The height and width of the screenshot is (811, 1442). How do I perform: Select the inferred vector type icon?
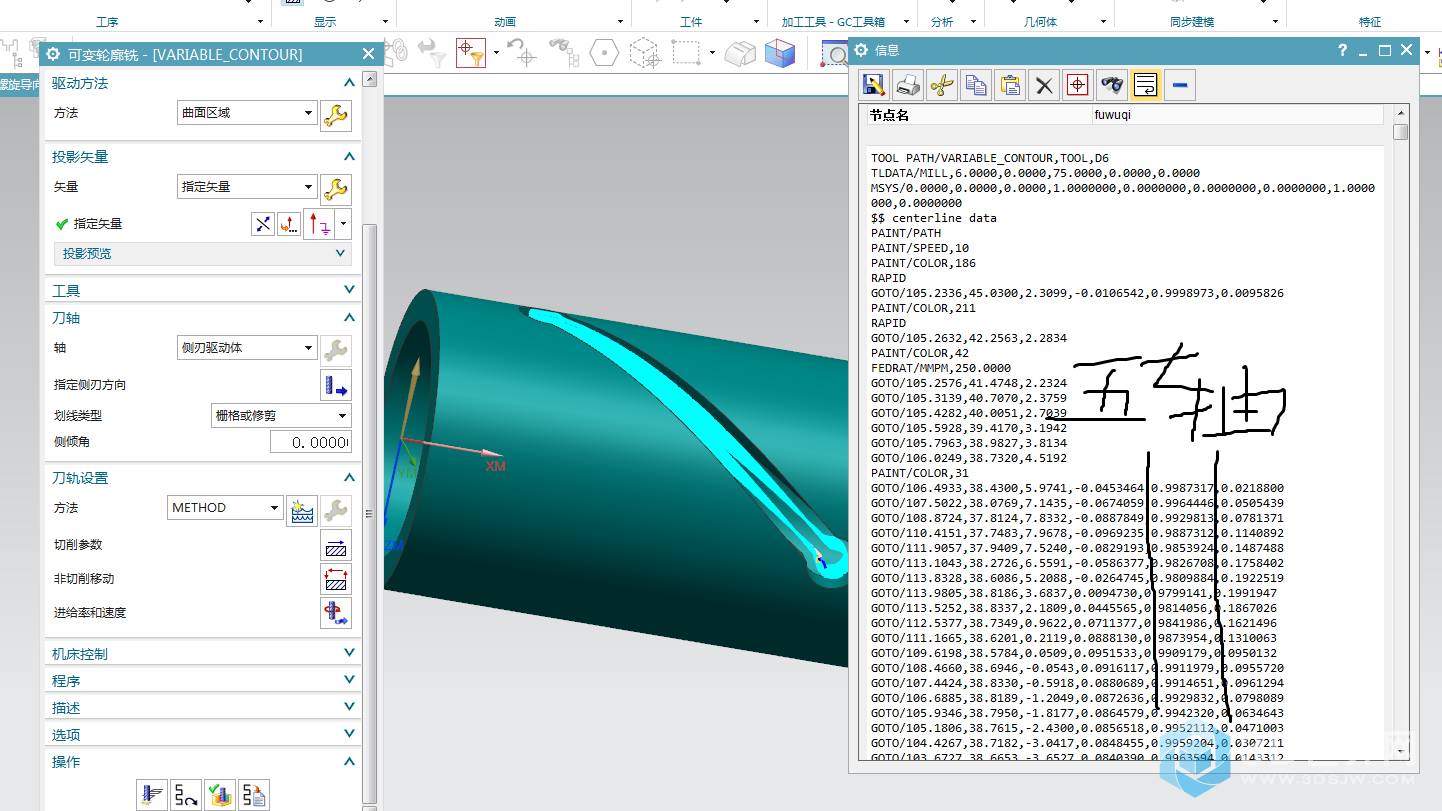pyautogui.click(x=320, y=224)
